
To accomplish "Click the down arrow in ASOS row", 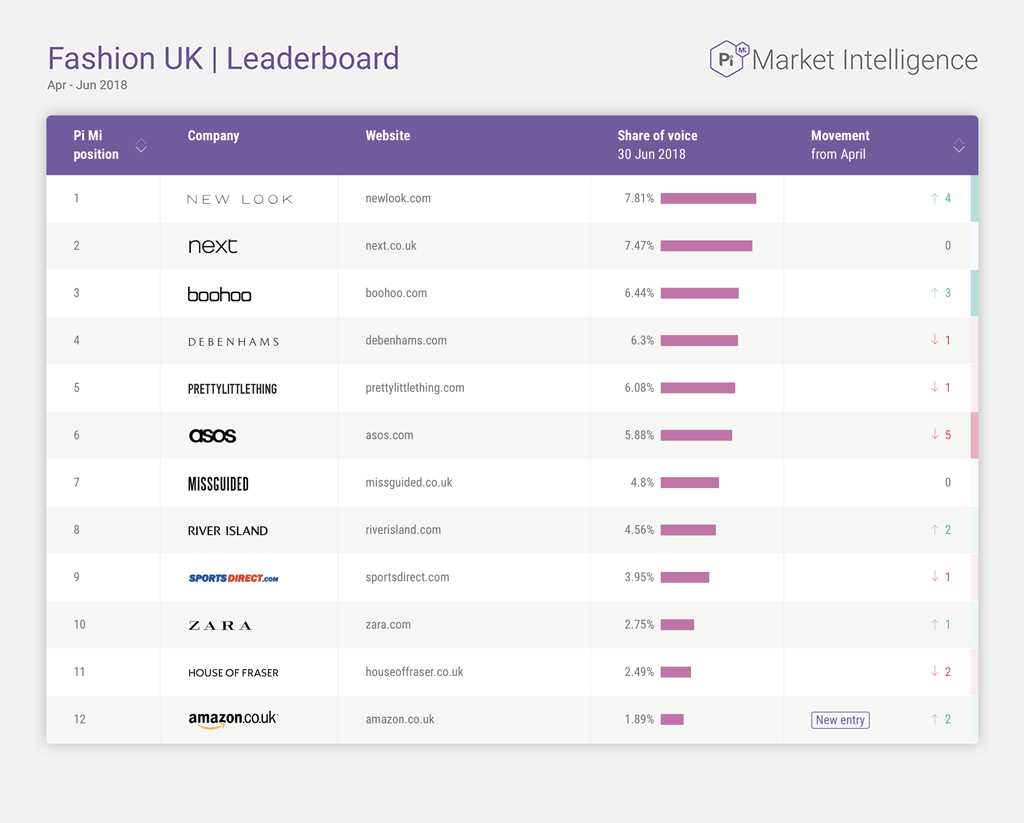I will [x=935, y=434].
